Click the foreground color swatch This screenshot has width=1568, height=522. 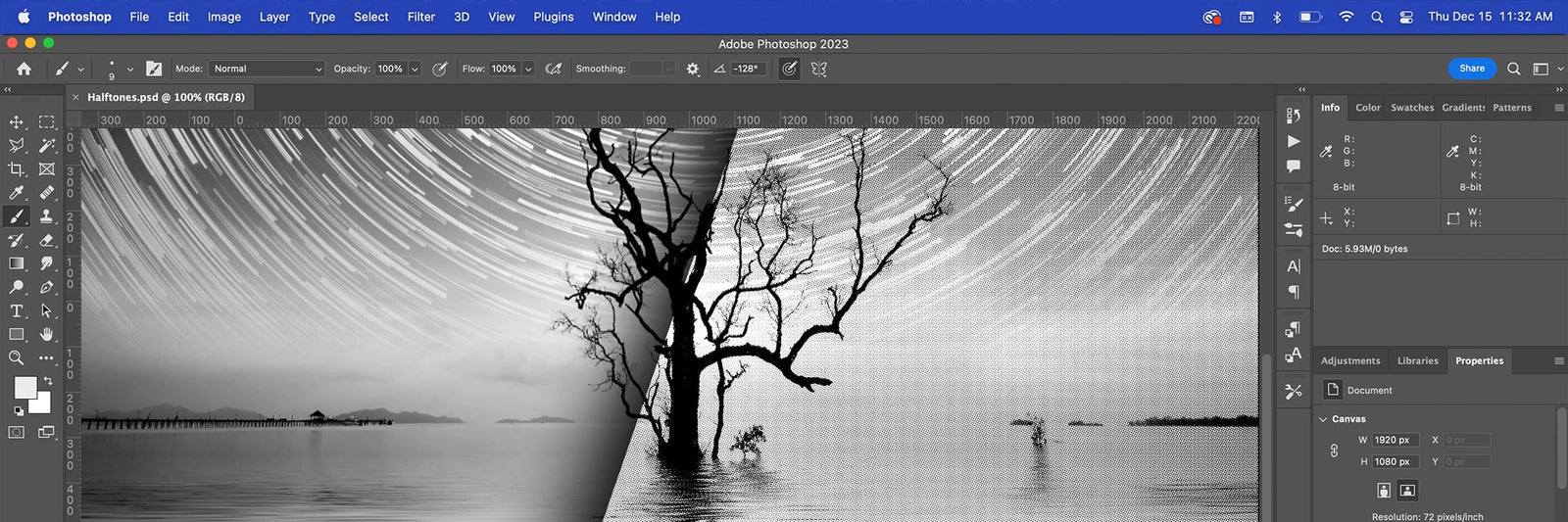25,388
